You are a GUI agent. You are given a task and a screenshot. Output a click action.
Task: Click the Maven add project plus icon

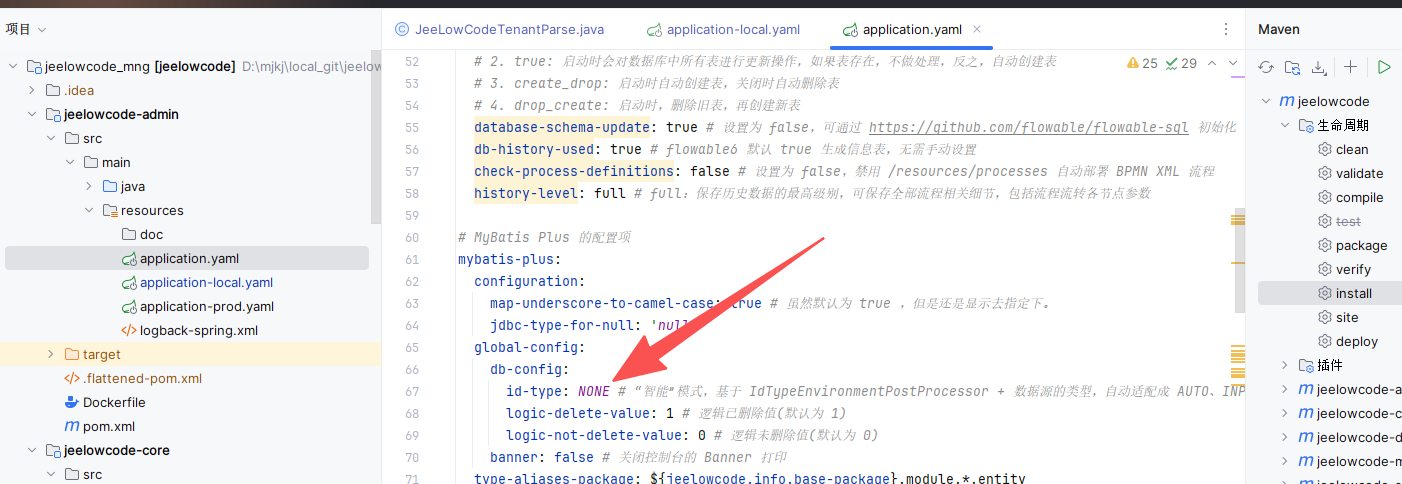click(x=1350, y=67)
